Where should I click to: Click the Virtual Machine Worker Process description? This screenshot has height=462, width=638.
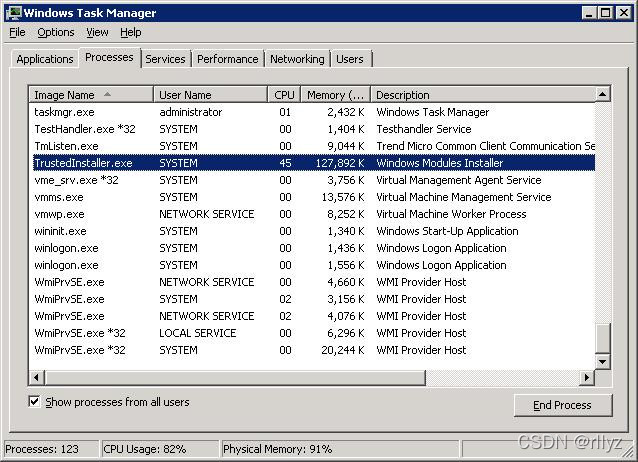(x=451, y=214)
